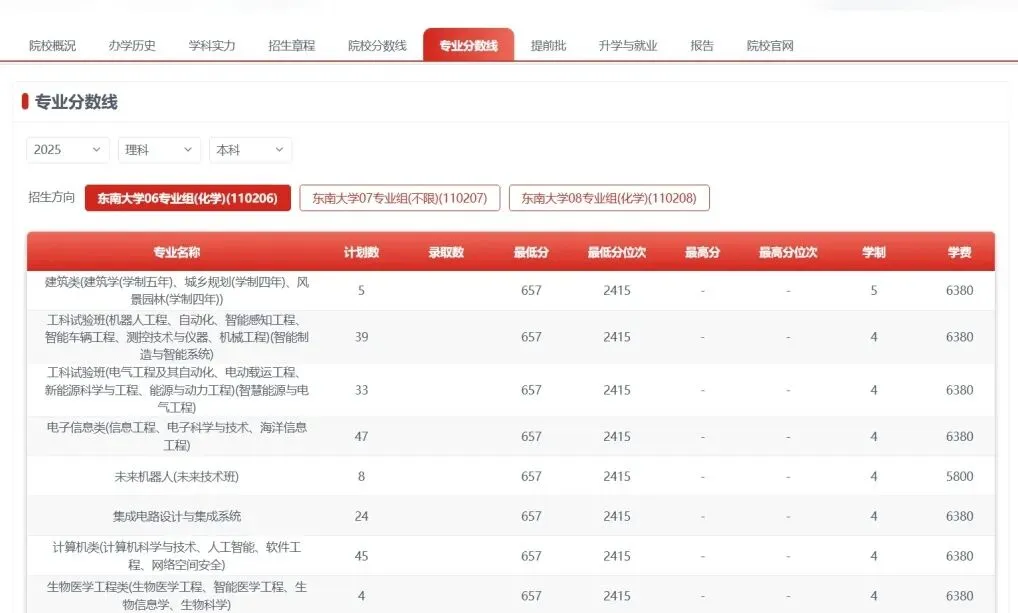Screen dimensions: 1018x613
Task: Click the 最低分 column header
Action: pyautogui.click(x=531, y=252)
